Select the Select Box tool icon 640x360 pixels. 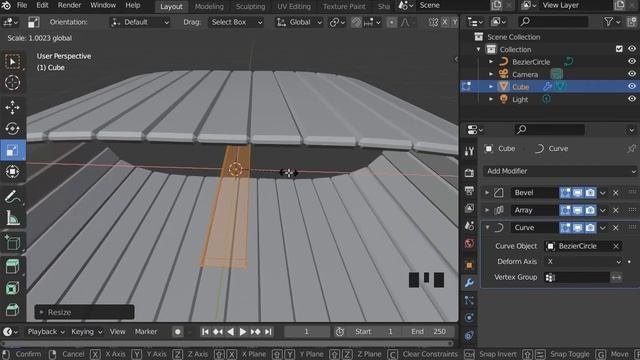tap(12, 62)
